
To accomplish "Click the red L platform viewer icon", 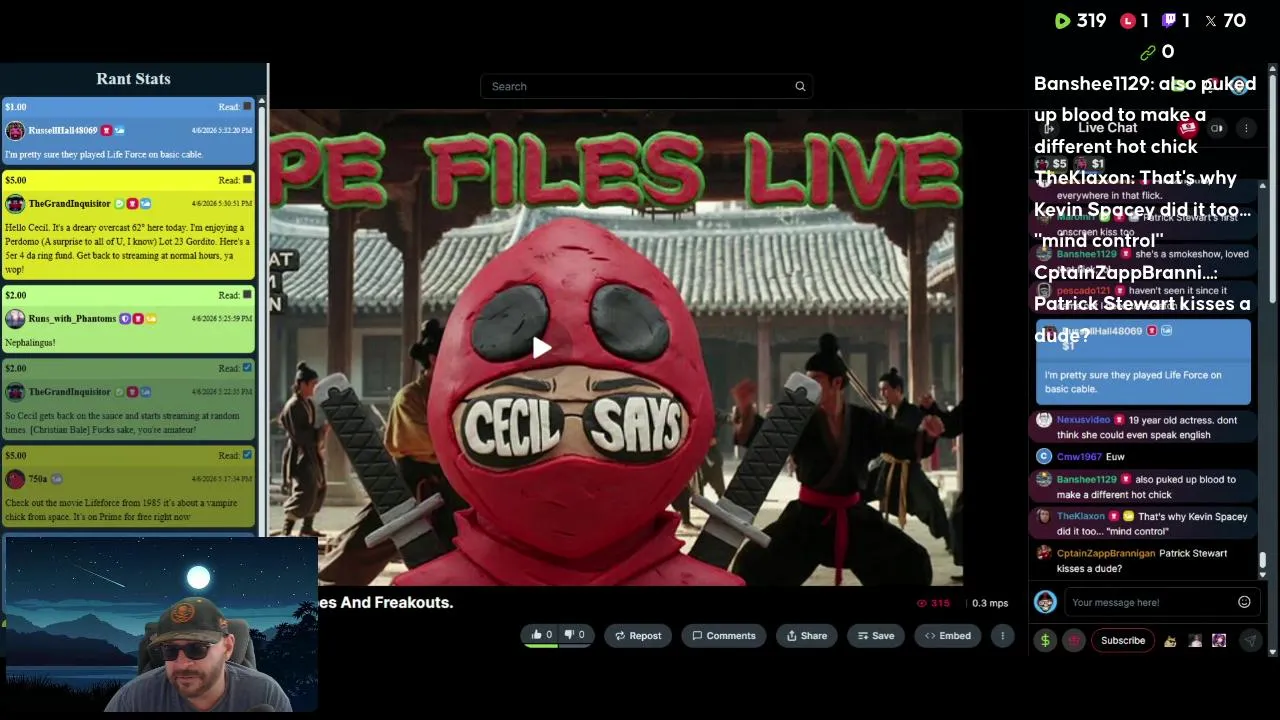I will pos(1128,21).
